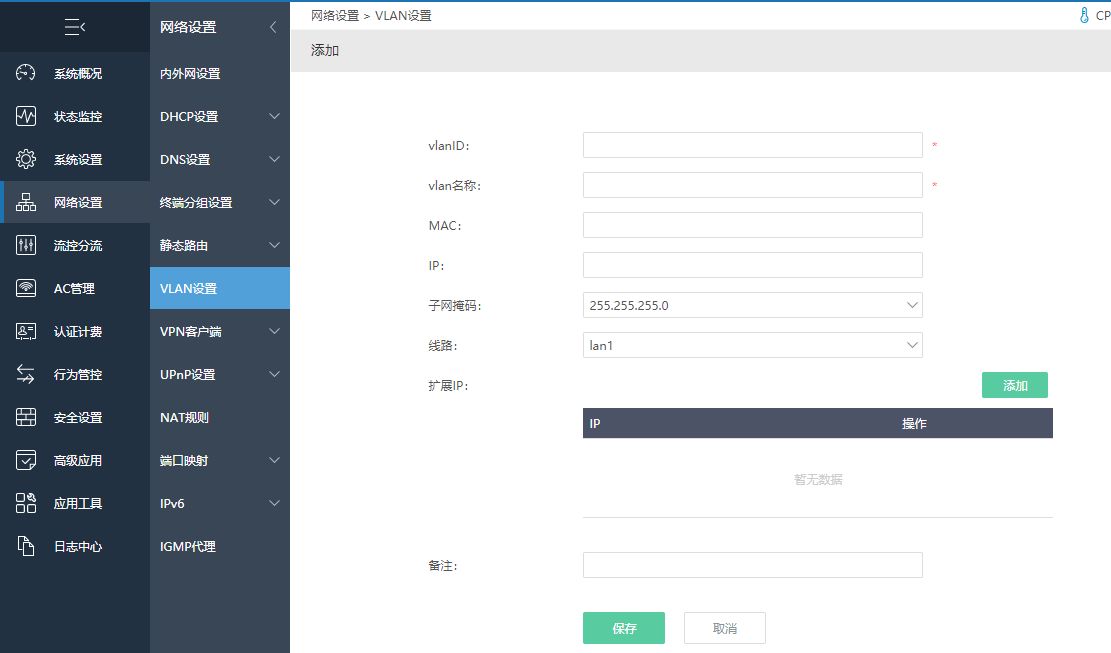Select the IGMP代理 menu item

click(x=188, y=546)
